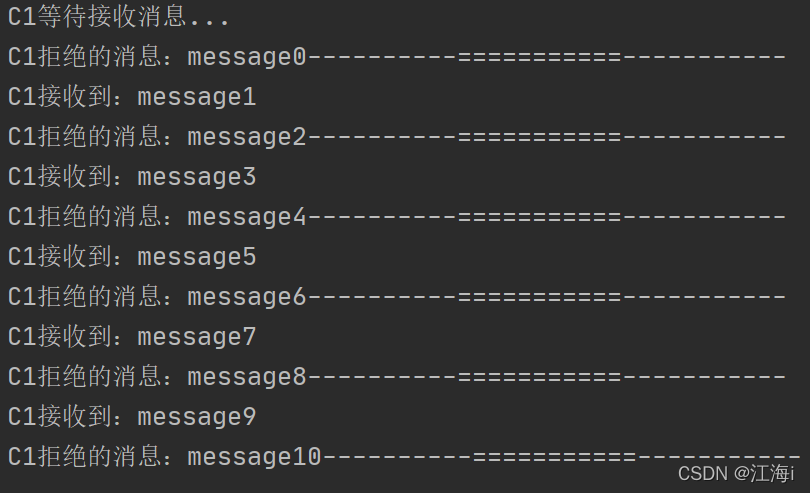
Task: Select the 'C1拒绝的消息: message6' output line
Action: click(x=397, y=297)
